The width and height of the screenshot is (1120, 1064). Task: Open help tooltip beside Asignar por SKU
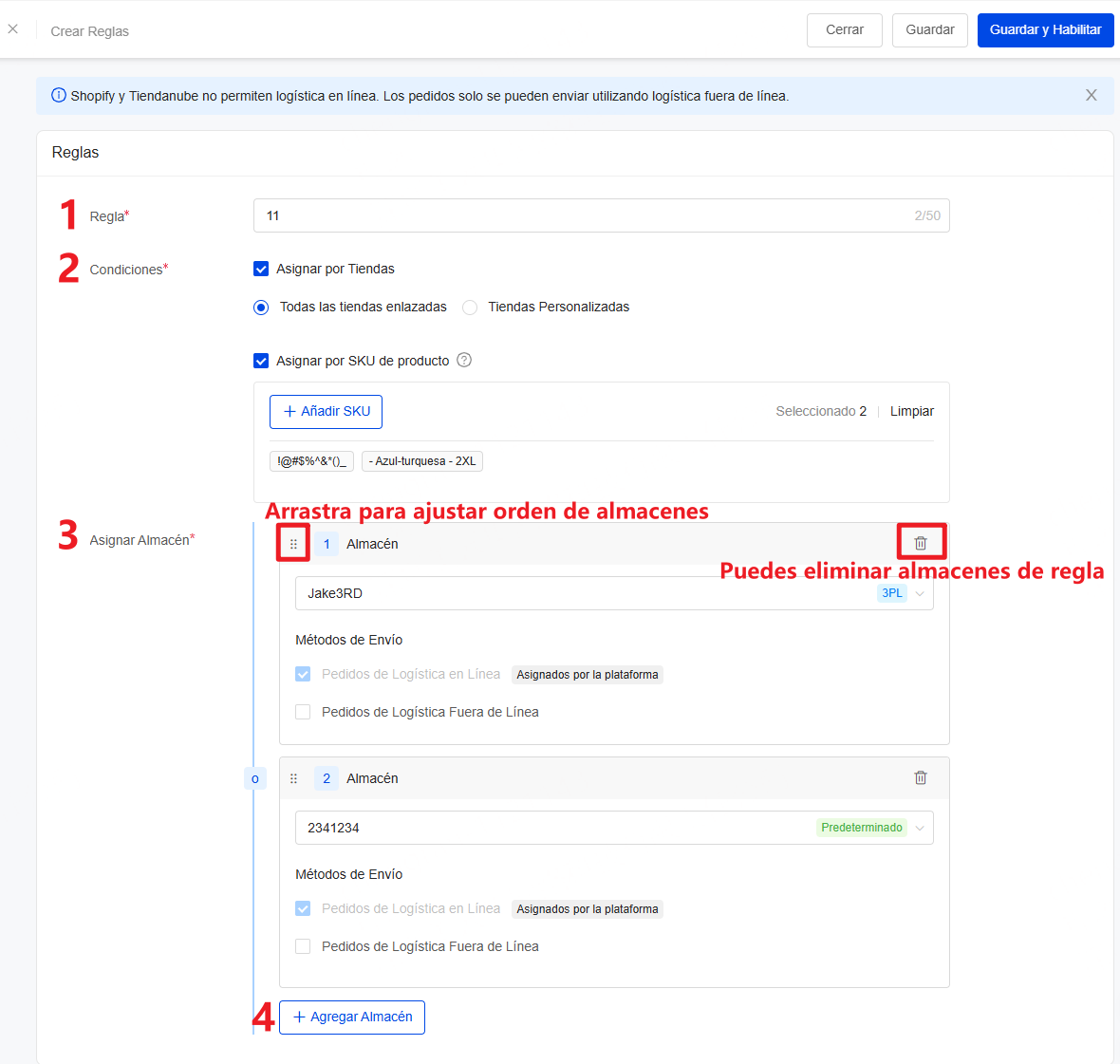(x=464, y=360)
